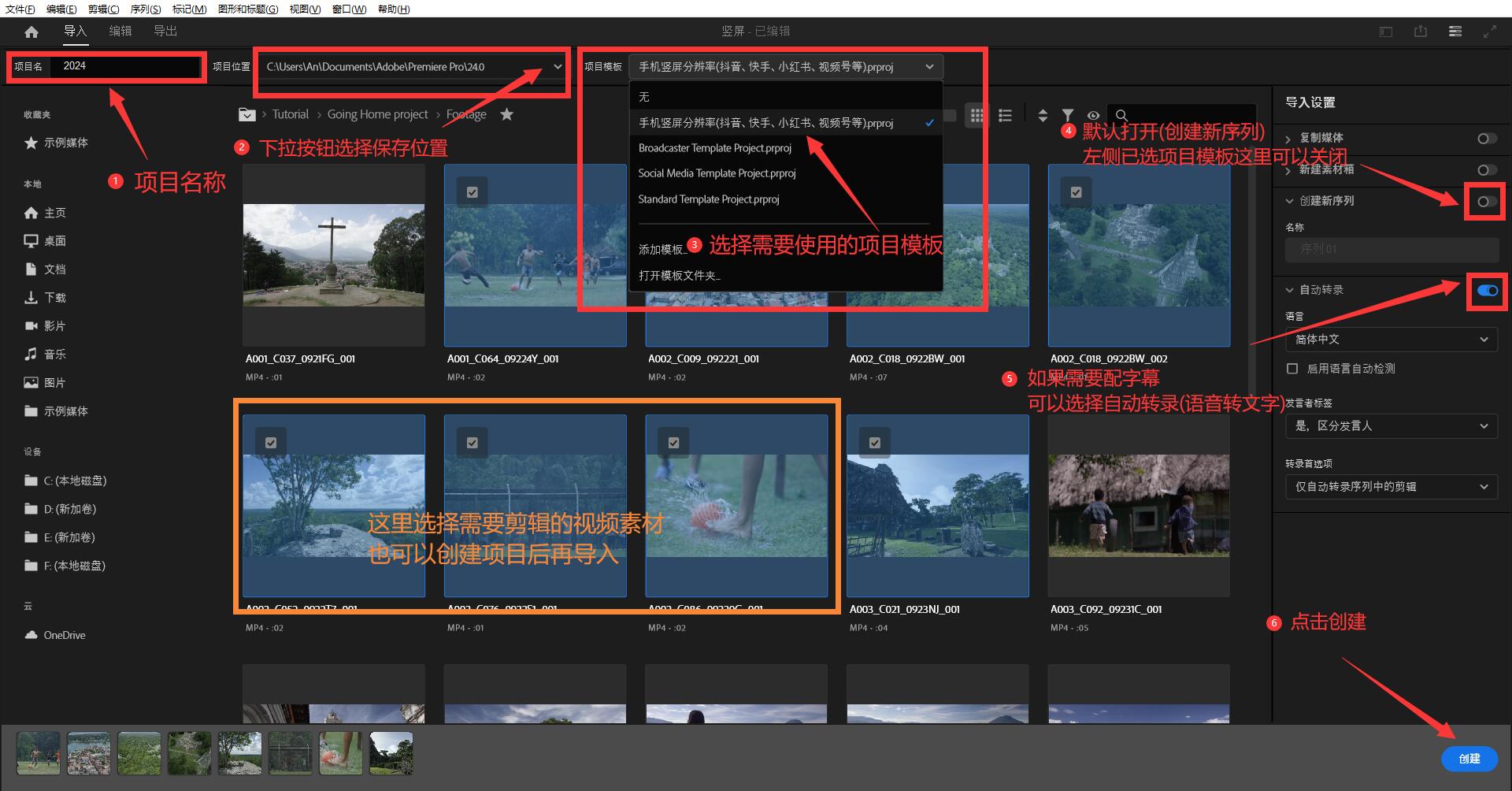
Task: Toggle the eye visibility filter icon
Action: point(1093,115)
